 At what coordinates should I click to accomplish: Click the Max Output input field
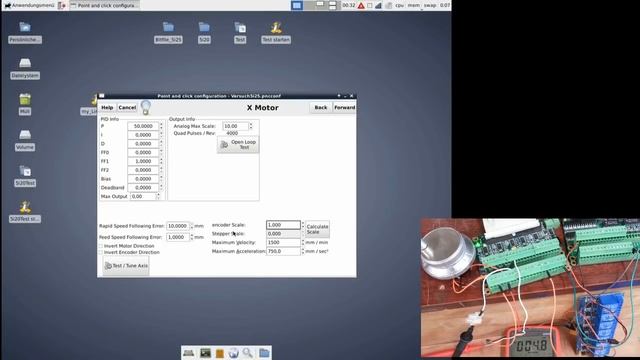coord(143,196)
